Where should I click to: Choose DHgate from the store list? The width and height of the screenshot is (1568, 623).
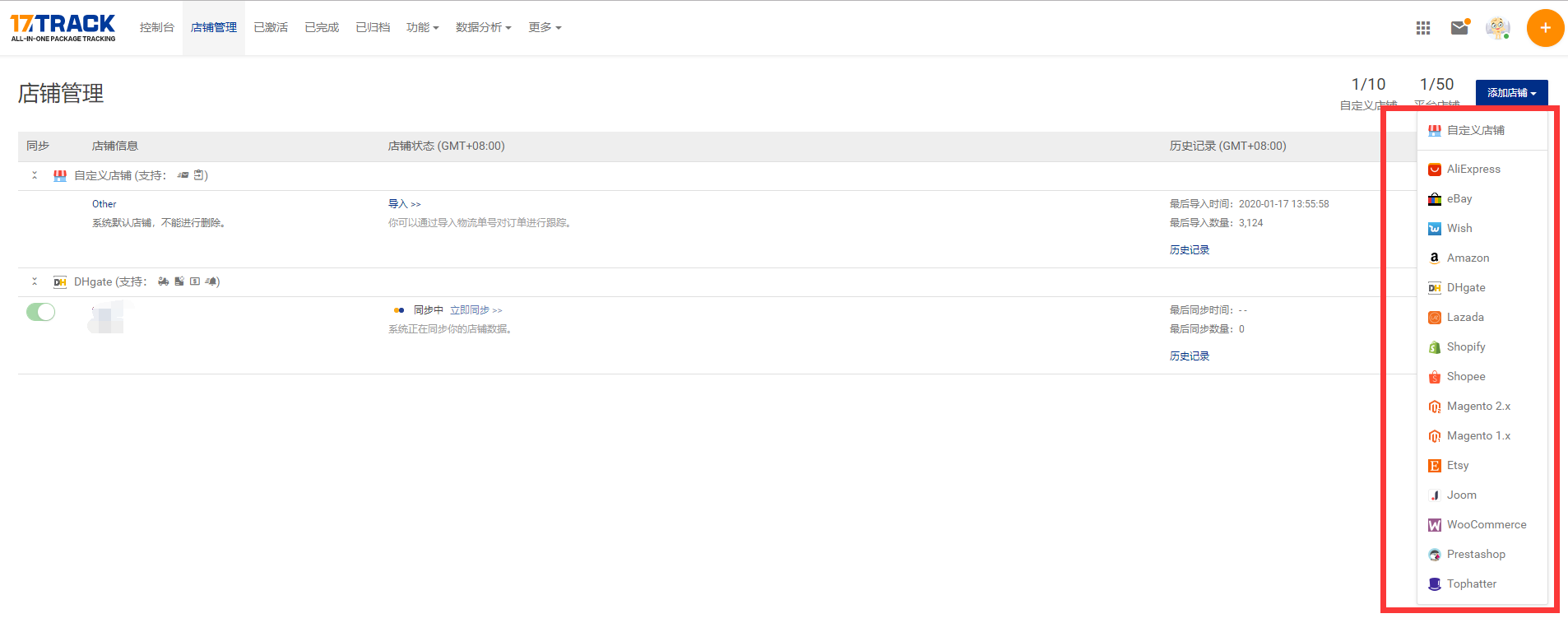pyautogui.click(x=1482, y=288)
